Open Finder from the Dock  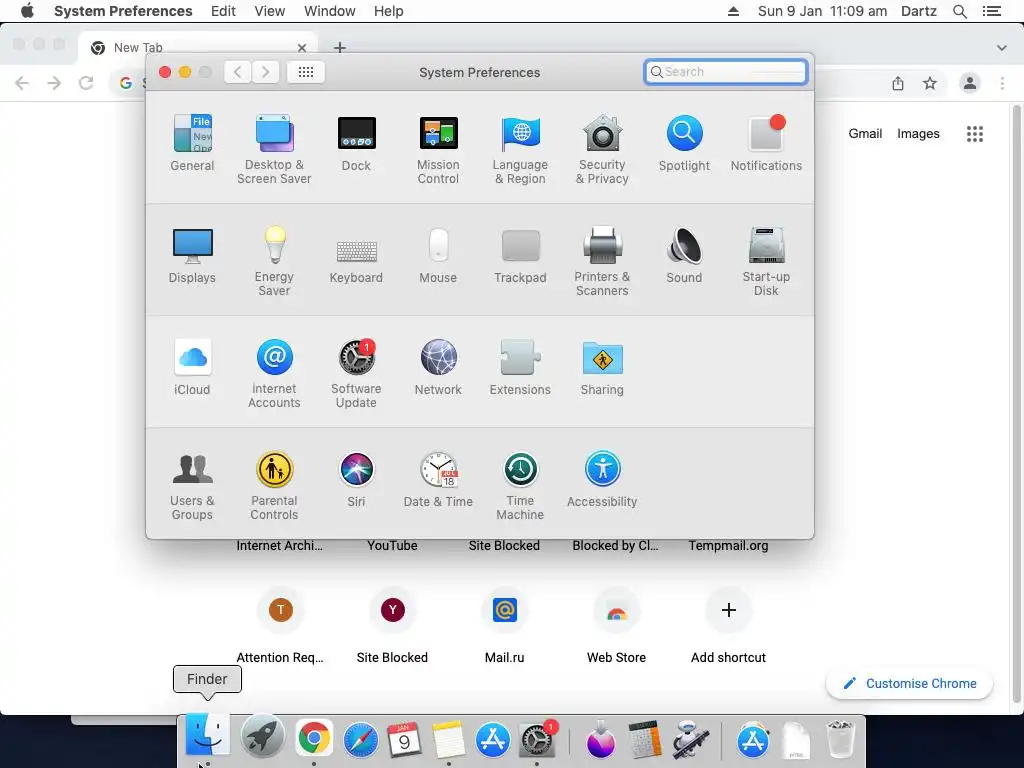pyautogui.click(x=207, y=737)
